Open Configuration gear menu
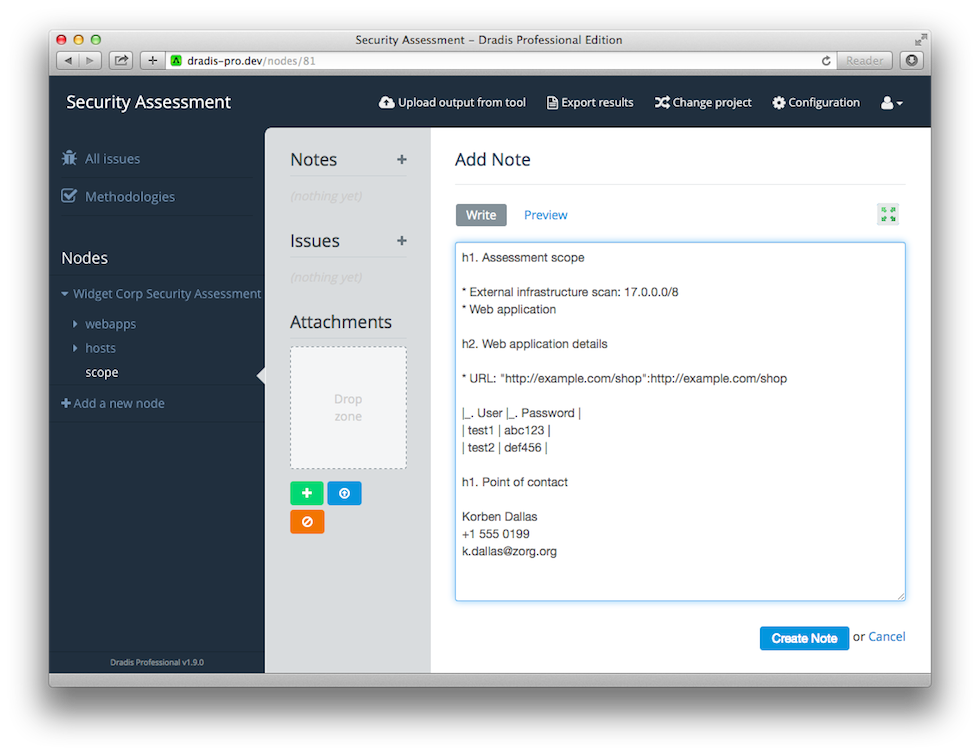980x755 pixels. [816, 102]
